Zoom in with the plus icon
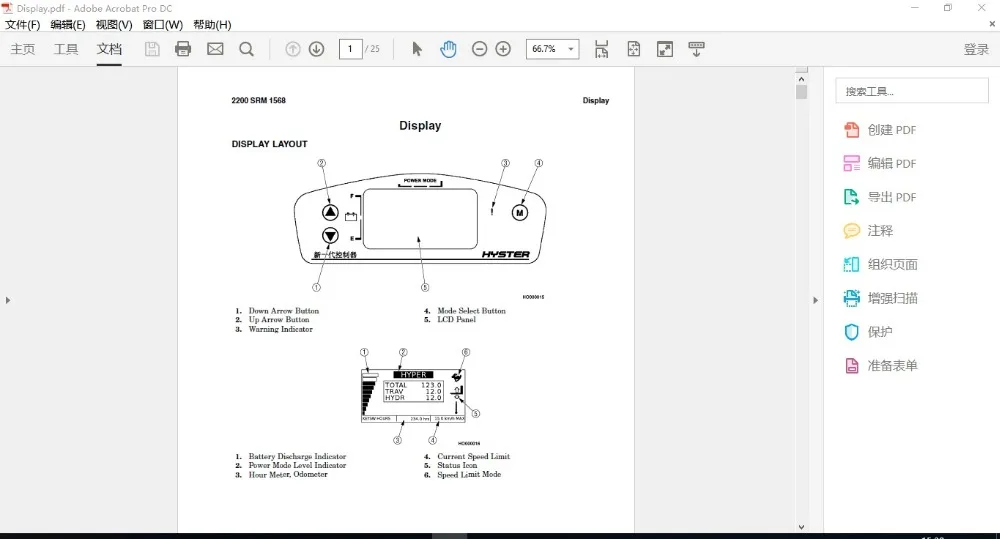 pyautogui.click(x=503, y=49)
